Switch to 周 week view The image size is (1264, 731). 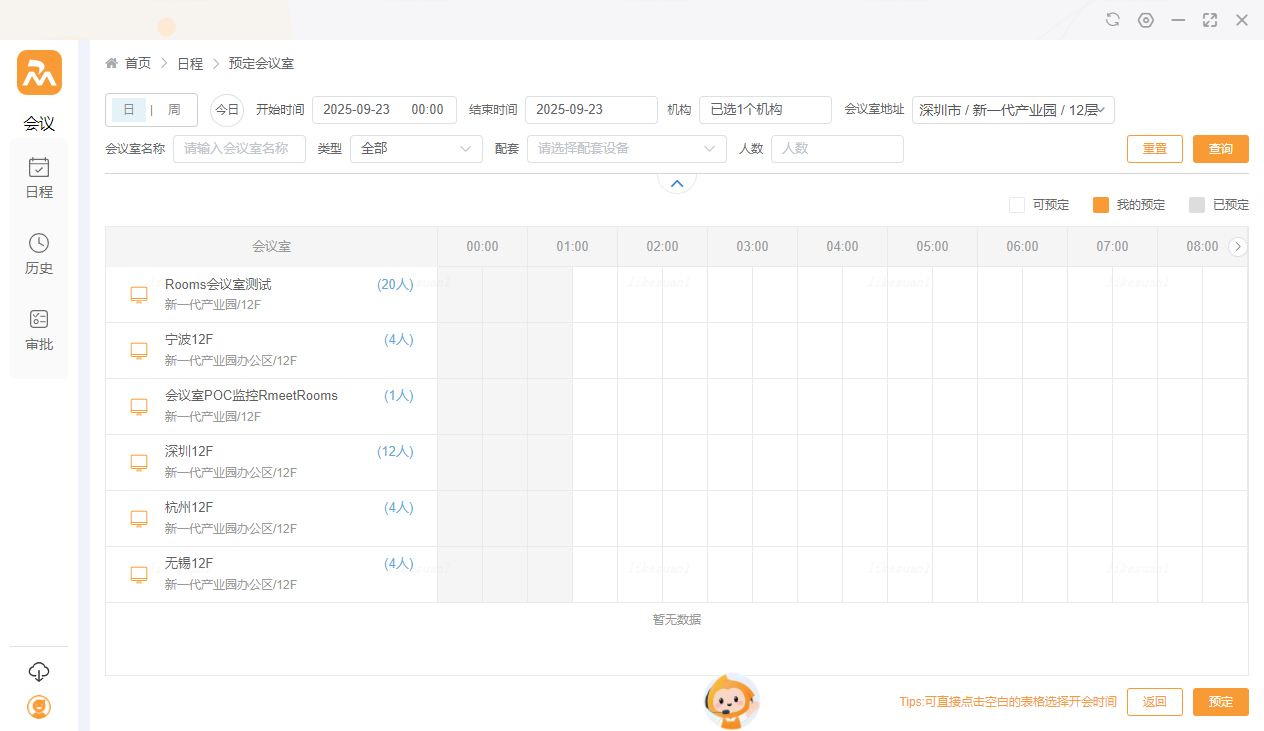[x=174, y=110]
